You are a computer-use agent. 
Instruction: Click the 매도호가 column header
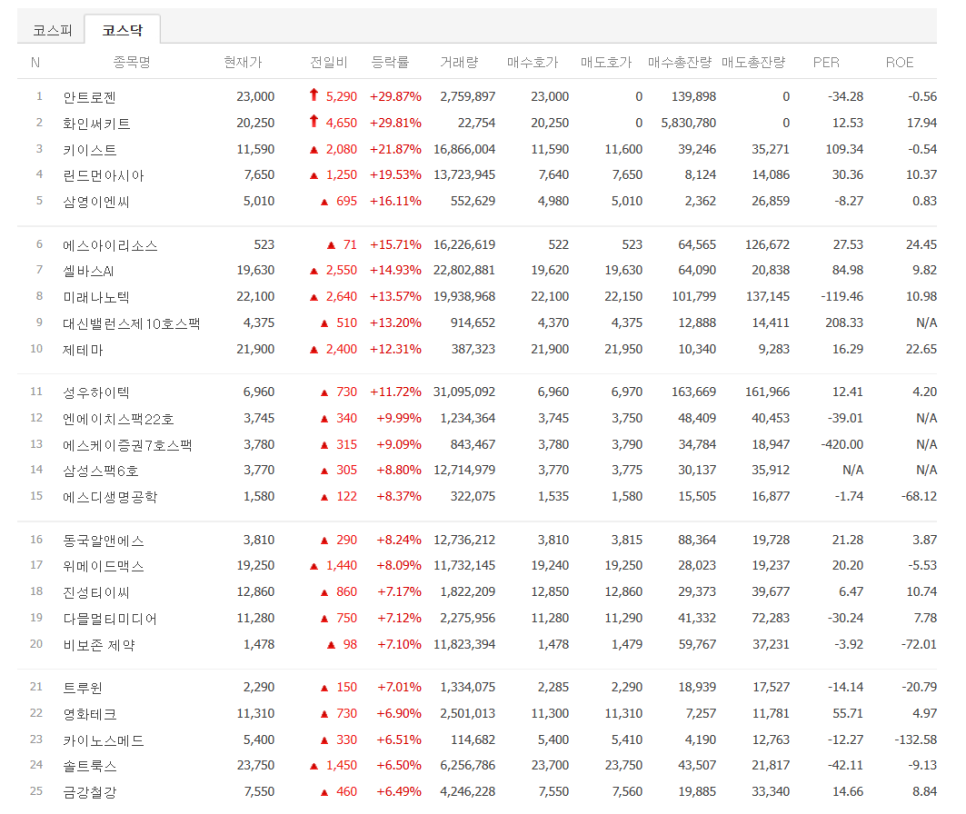pyautogui.click(x=606, y=62)
